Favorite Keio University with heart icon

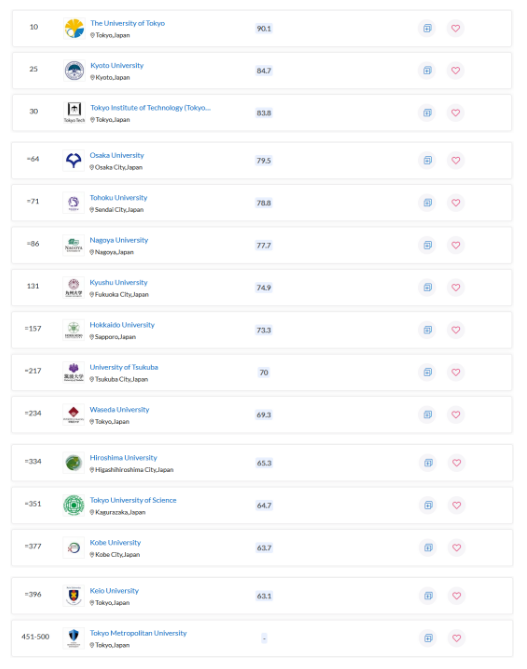[x=457, y=596]
